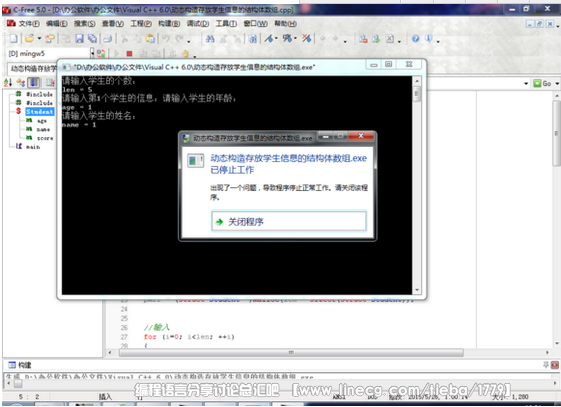The height and width of the screenshot is (407, 561).
Task: Open the 工具(T) menu
Action: point(226,24)
